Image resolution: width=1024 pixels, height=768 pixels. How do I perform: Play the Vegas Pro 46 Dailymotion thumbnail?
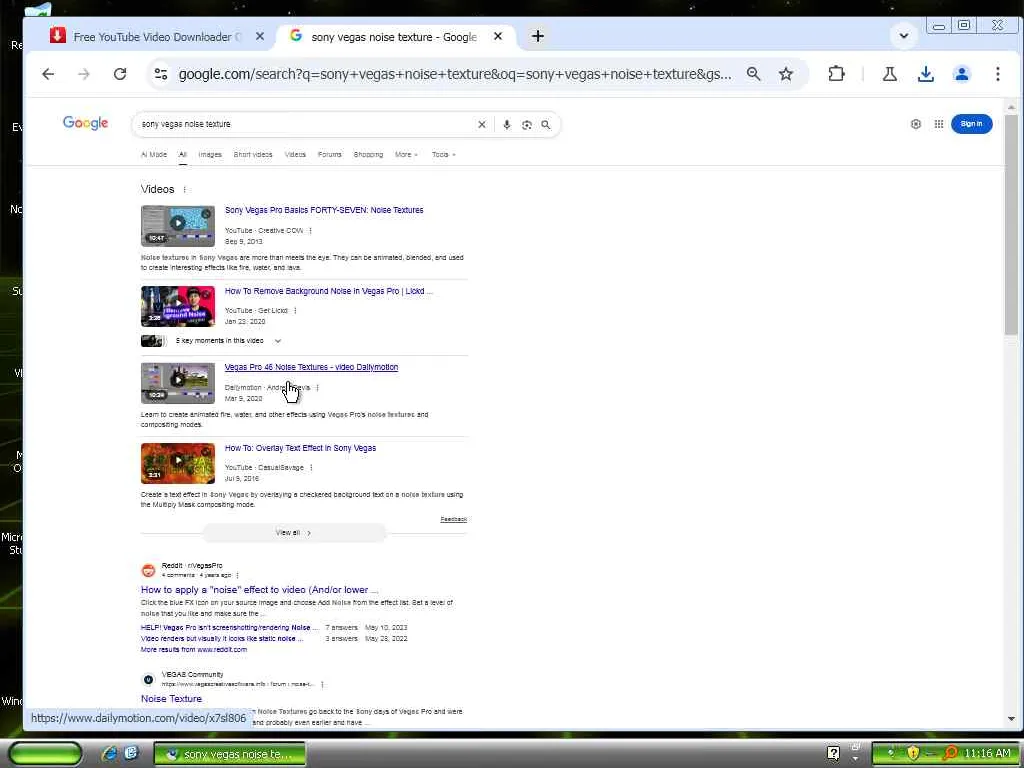(178, 383)
